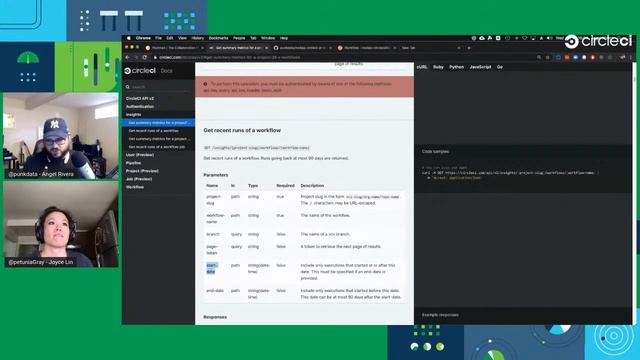Click the sidebar search magnifier icon
Viewport: 640px width, 360px height.
coord(128,87)
